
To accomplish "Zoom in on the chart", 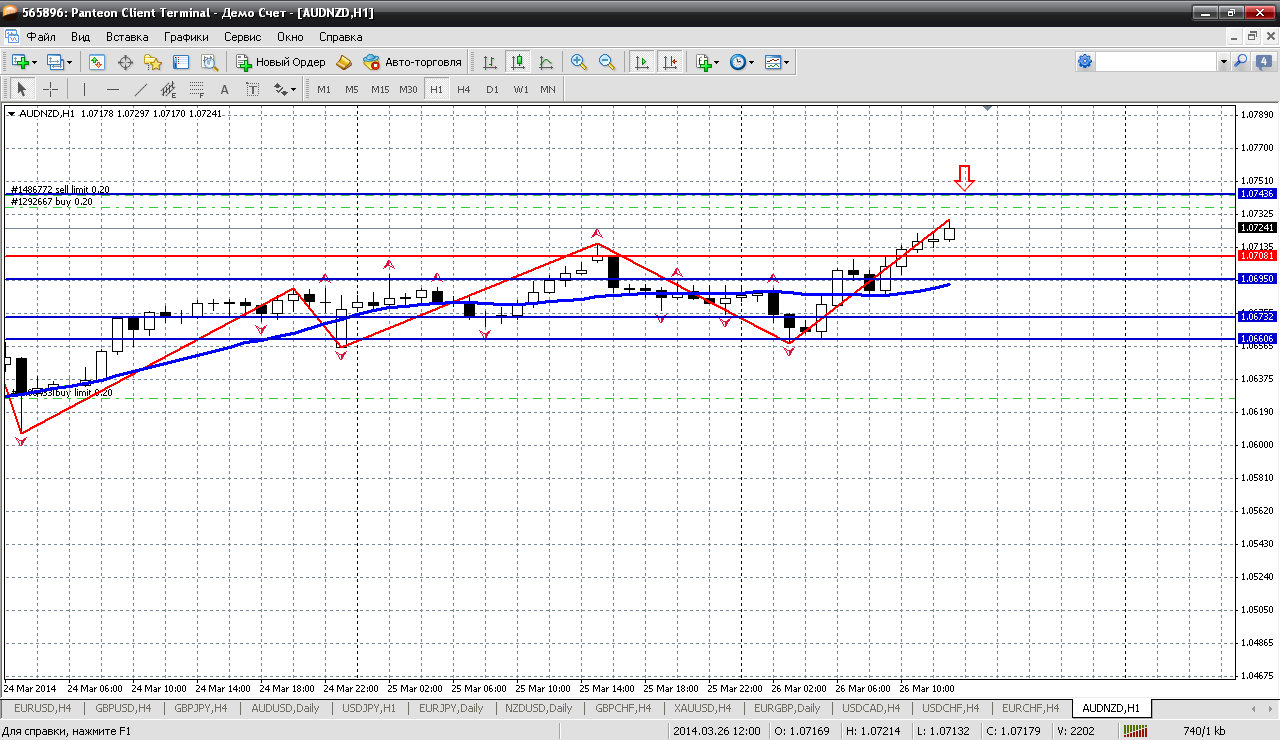I will (579, 62).
